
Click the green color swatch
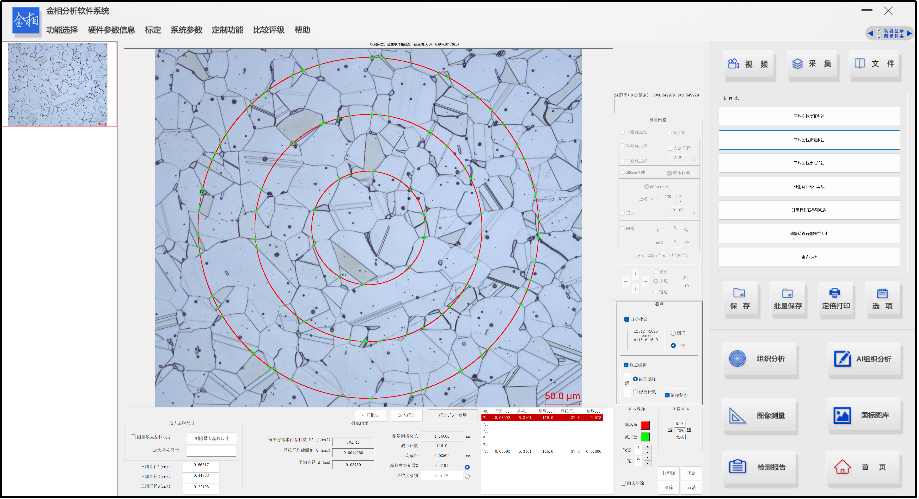click(x=644, y=438)
